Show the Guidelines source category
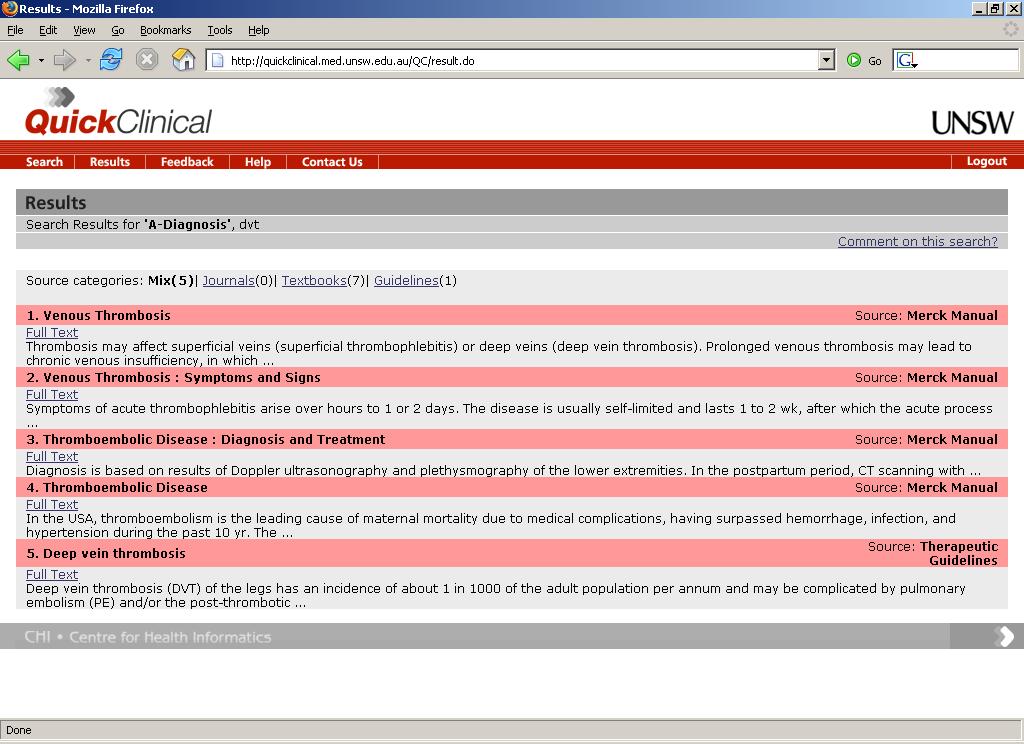The height and width of the screenshot is (744, 1024). pos(406,281)
